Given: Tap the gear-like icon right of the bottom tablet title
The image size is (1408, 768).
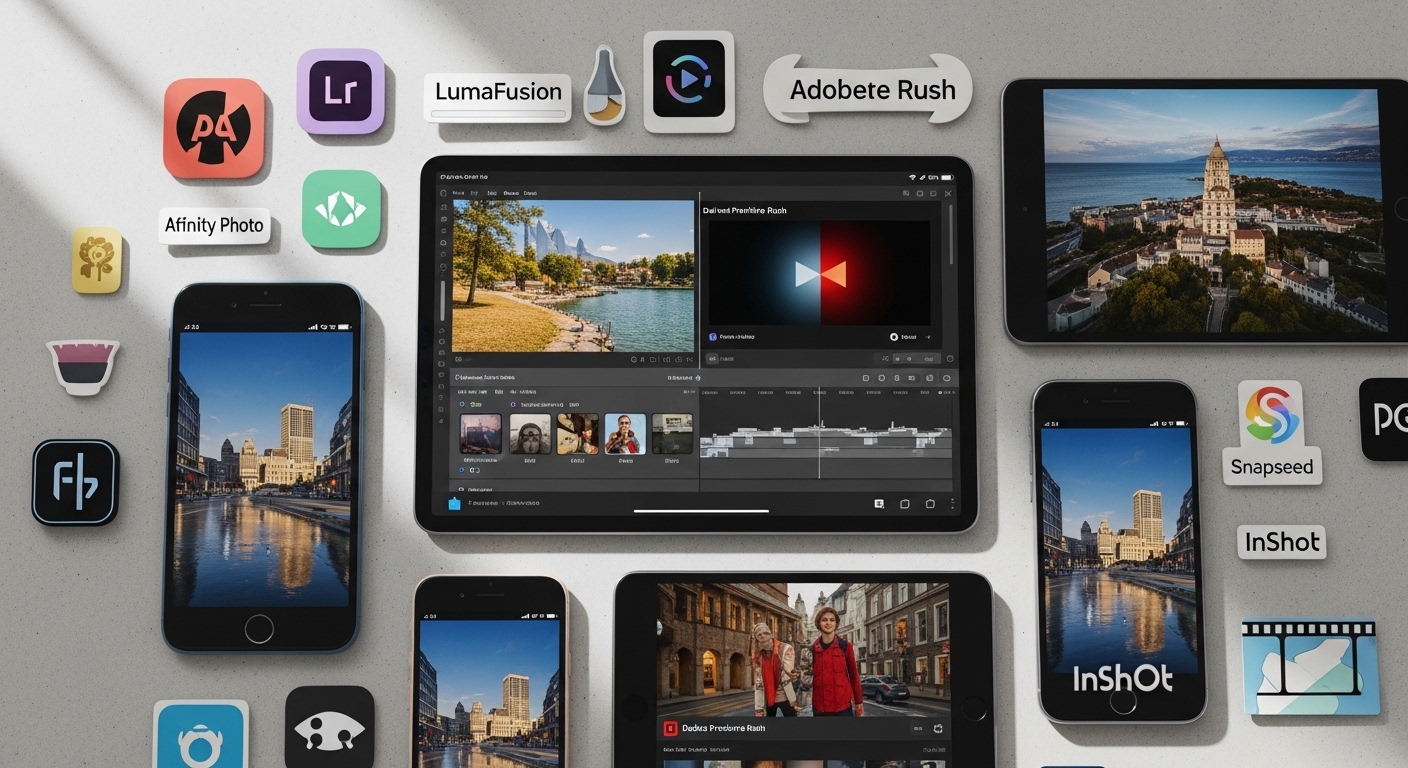Looking at the screenshot, I should click(938, 729).
